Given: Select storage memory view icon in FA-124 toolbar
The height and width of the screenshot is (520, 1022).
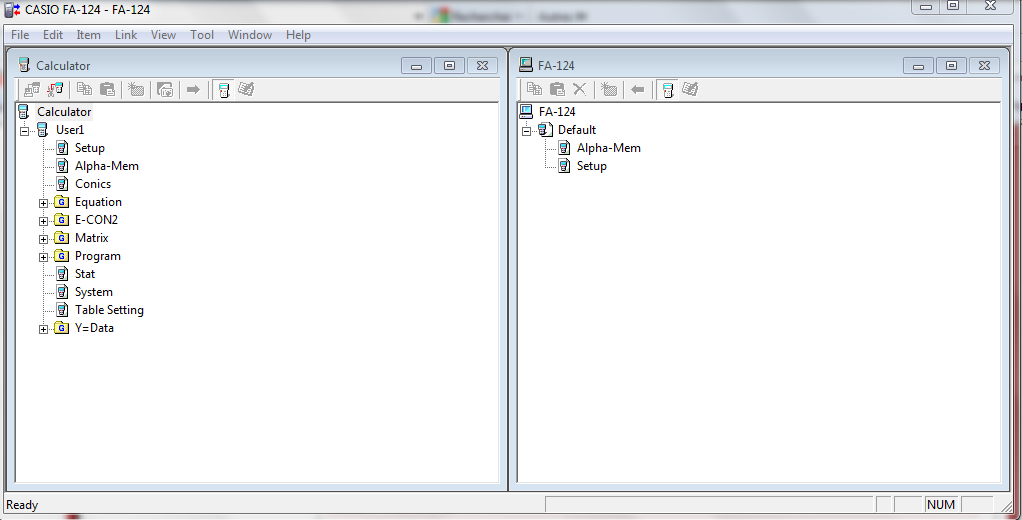Looking at the screenshot, I should tap(690, 89).
